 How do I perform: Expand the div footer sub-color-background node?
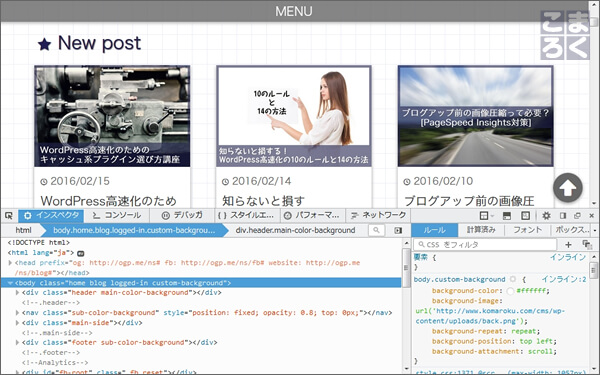17,342
